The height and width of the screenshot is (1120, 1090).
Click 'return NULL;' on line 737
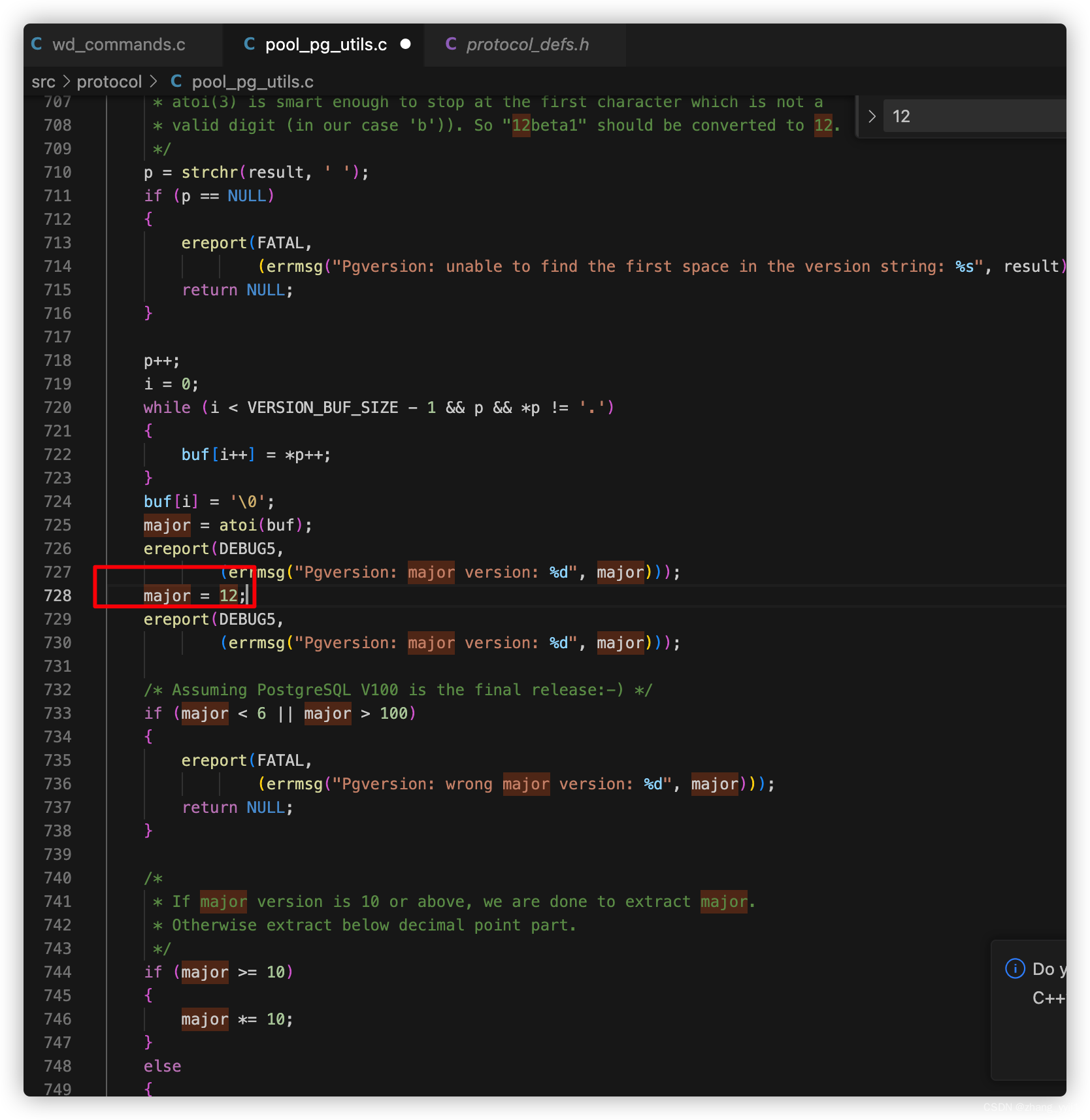237,807
